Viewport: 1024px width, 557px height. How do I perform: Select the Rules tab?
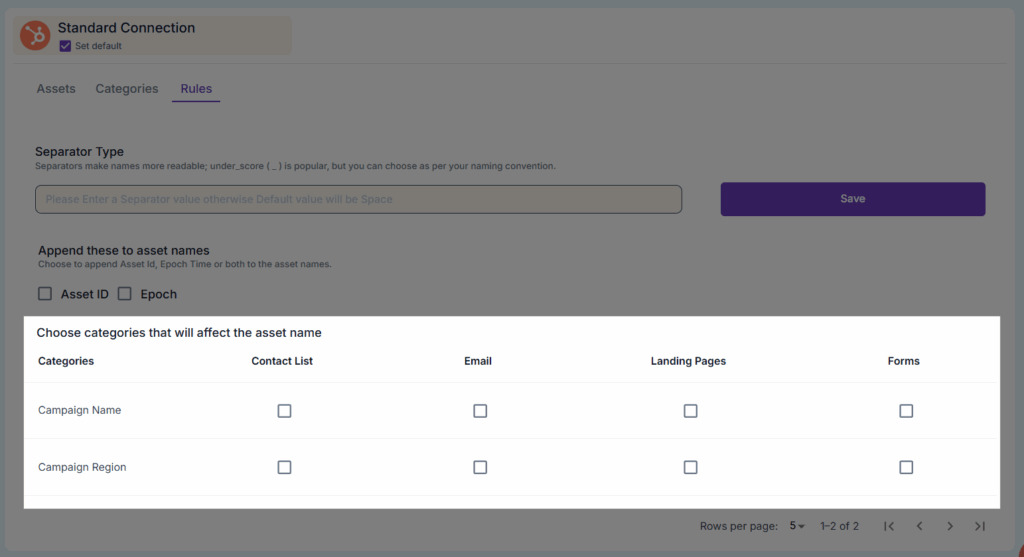click(196, 89)
